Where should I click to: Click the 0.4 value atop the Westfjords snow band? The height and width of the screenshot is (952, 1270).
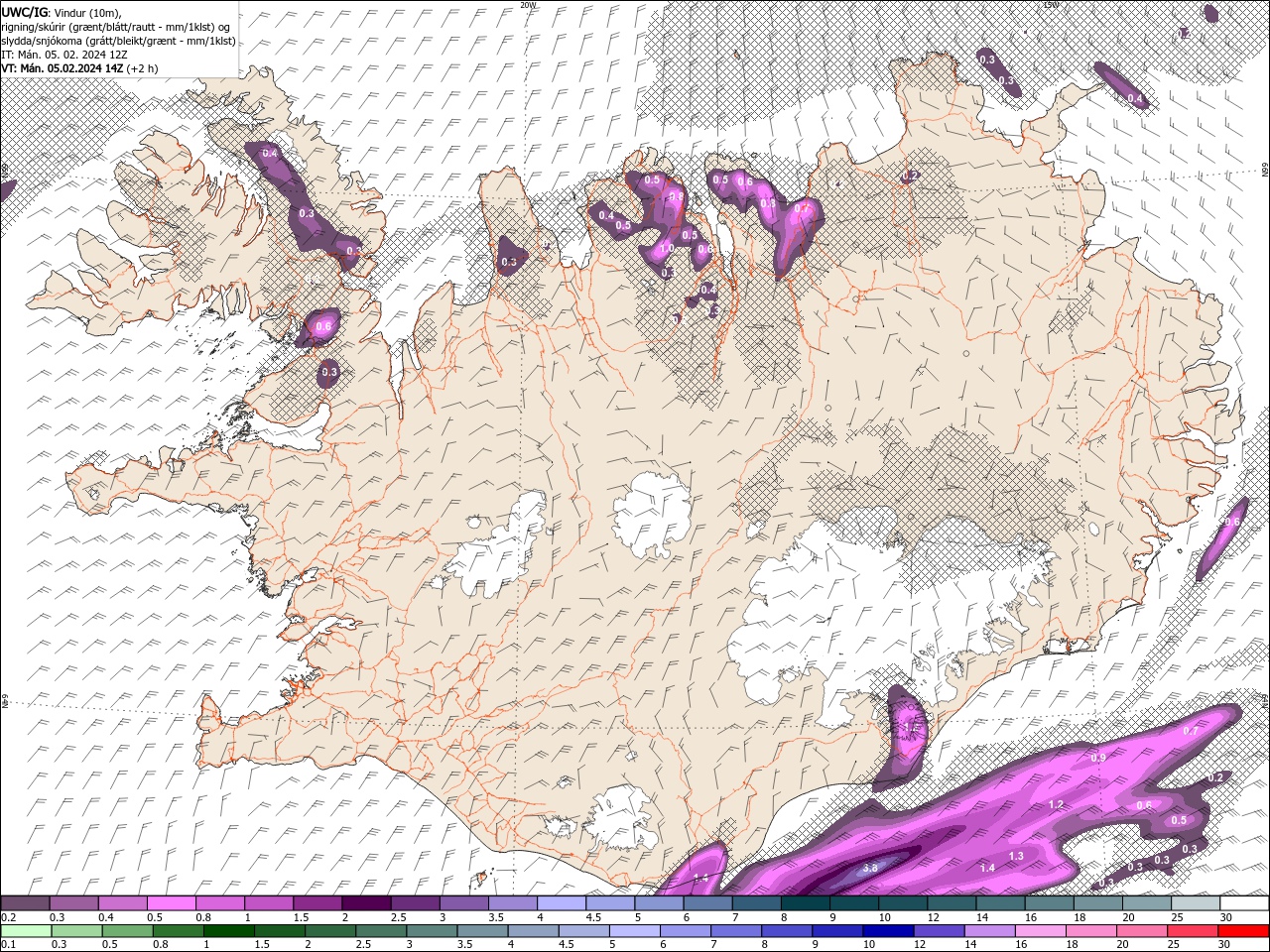(269, 153)
